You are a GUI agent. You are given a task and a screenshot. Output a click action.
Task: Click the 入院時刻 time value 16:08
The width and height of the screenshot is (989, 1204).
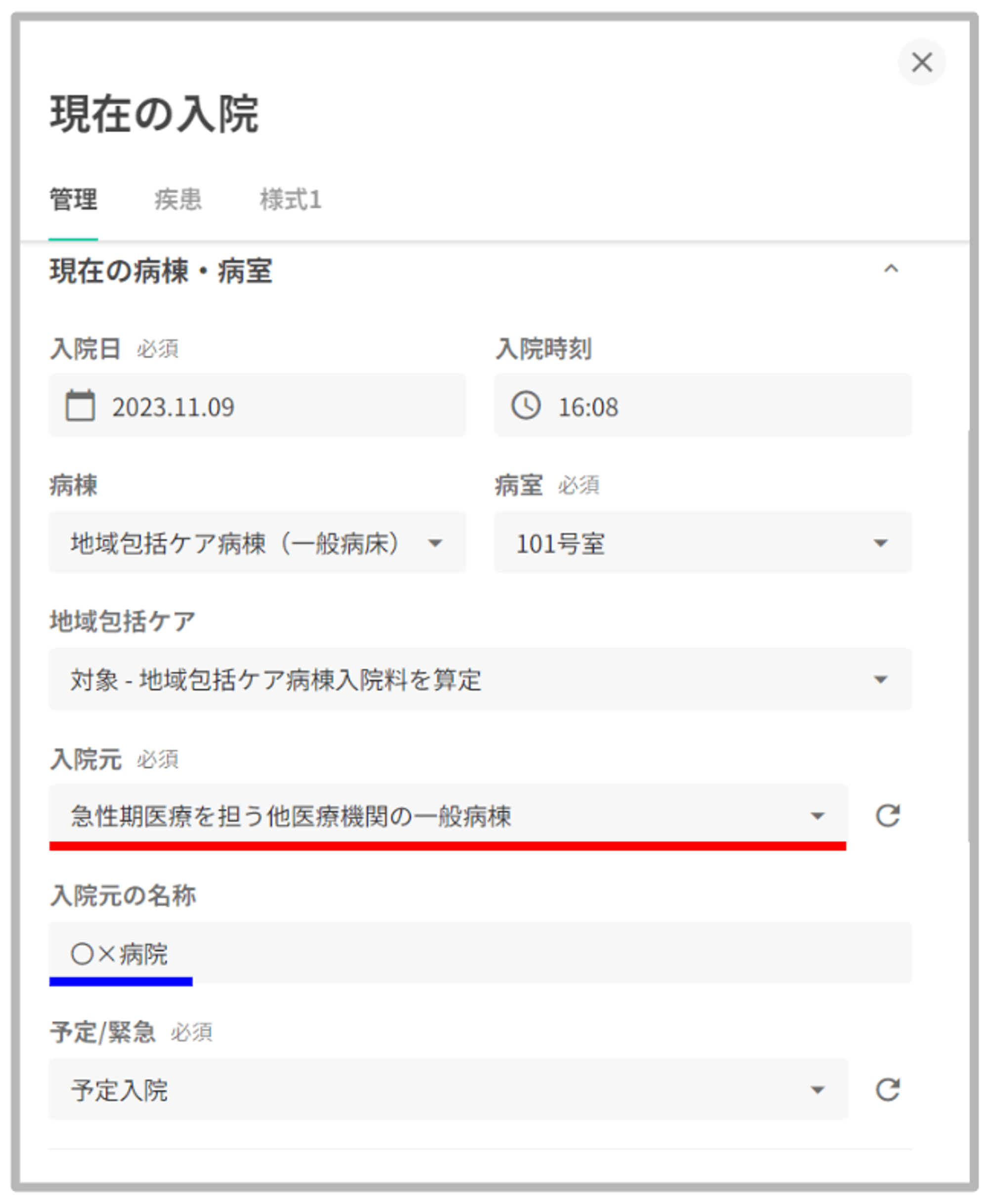[x=588, y=407]
